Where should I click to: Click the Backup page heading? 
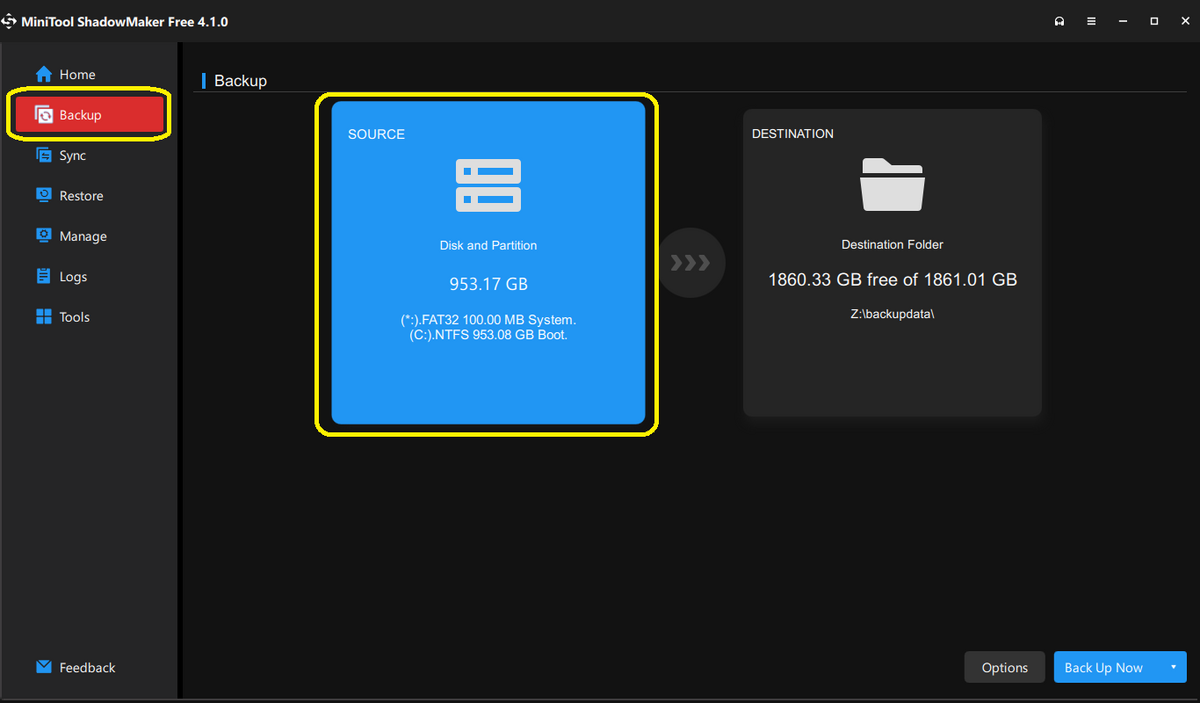click(240, 81)
